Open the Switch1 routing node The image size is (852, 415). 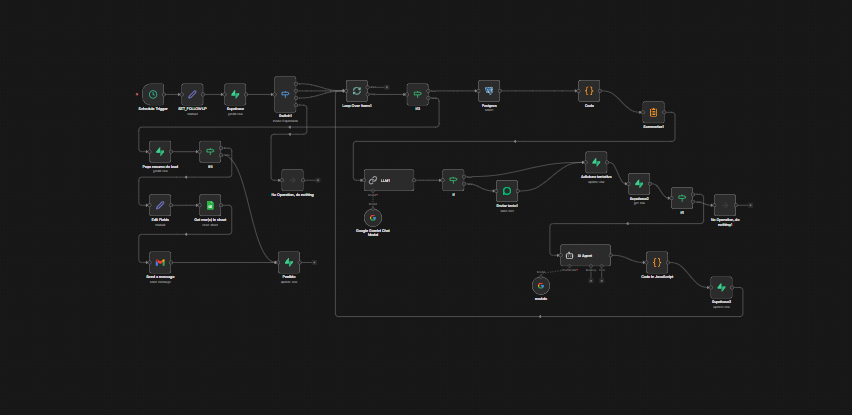click(285, 93)
